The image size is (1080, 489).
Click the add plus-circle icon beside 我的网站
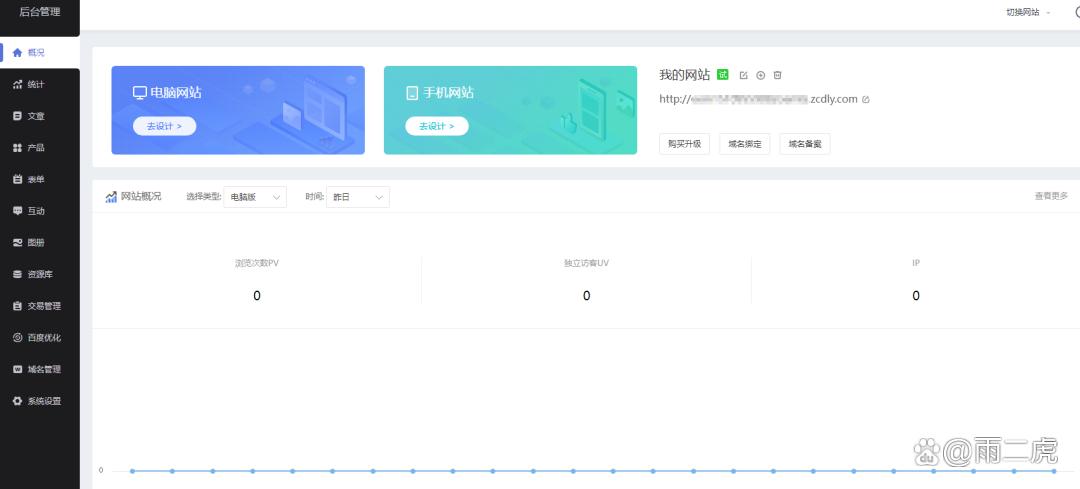pos(760,75)
